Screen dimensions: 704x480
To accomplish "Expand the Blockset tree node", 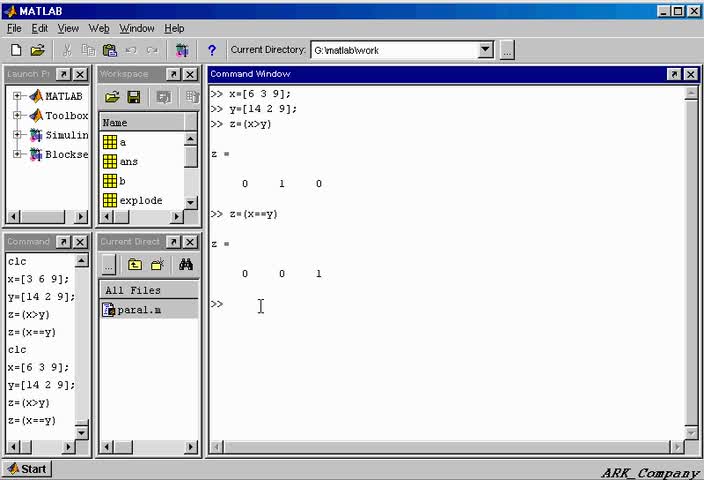I will 17,154.
